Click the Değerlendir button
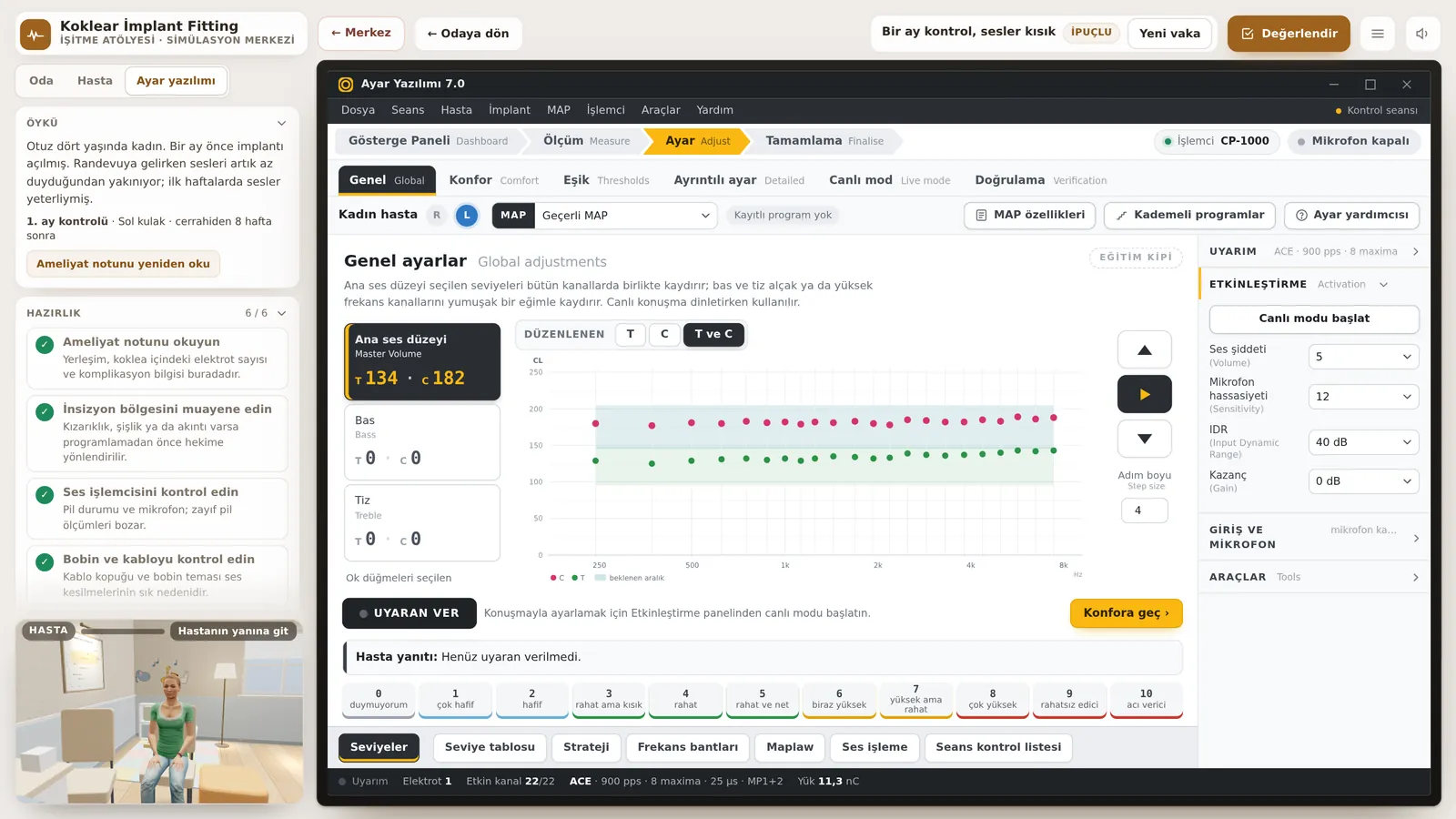 [x=1289, y=34]
